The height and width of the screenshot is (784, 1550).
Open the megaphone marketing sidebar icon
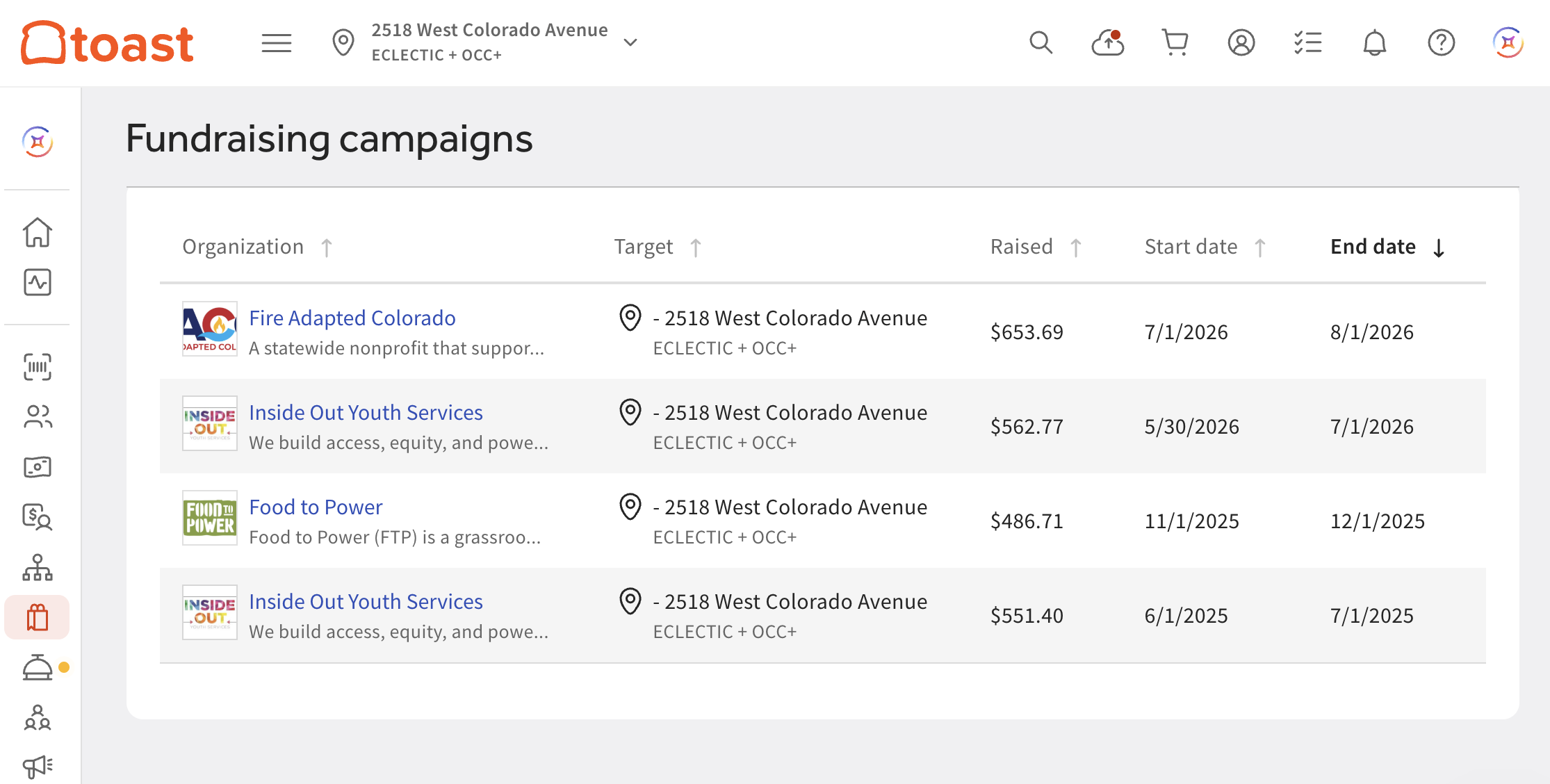(x=38, y=766)
